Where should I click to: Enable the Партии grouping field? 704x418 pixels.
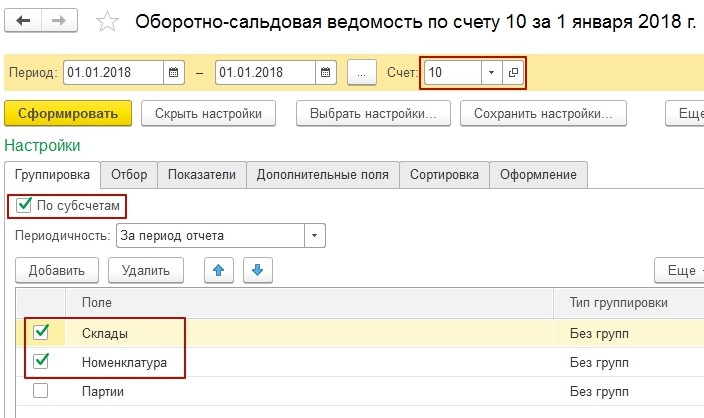[x=41, y=391]
